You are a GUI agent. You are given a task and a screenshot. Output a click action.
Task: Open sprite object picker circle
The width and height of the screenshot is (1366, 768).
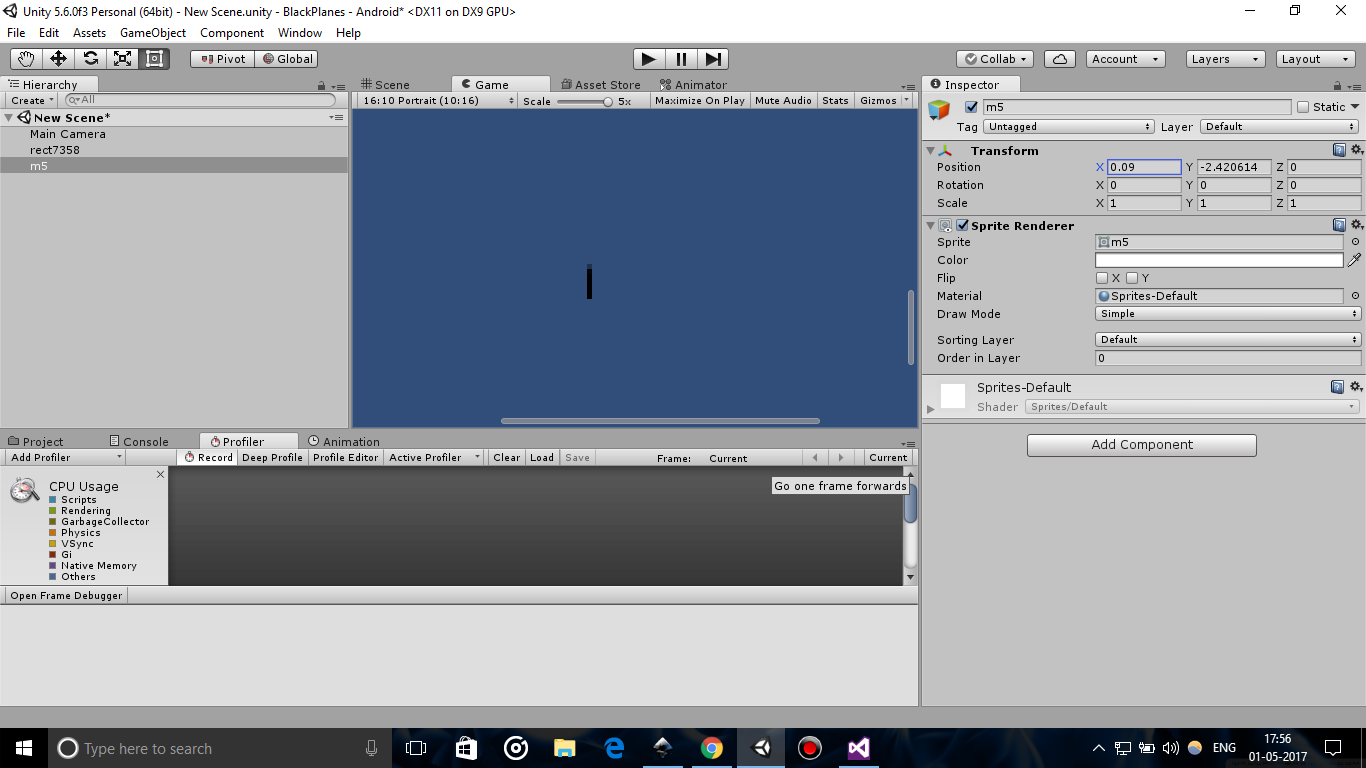[x=1355, y=242]
